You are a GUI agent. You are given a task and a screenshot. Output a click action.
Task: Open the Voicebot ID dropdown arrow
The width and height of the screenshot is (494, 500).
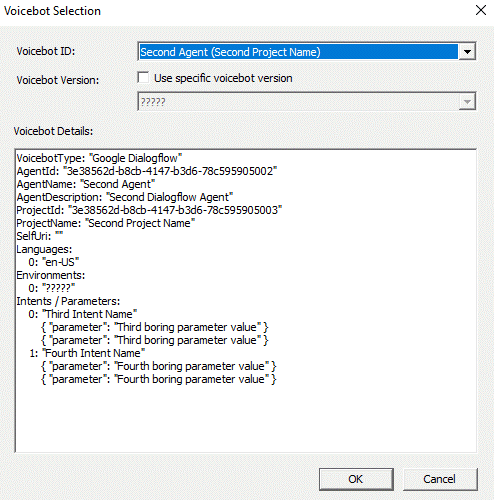(x=467, y=52)
